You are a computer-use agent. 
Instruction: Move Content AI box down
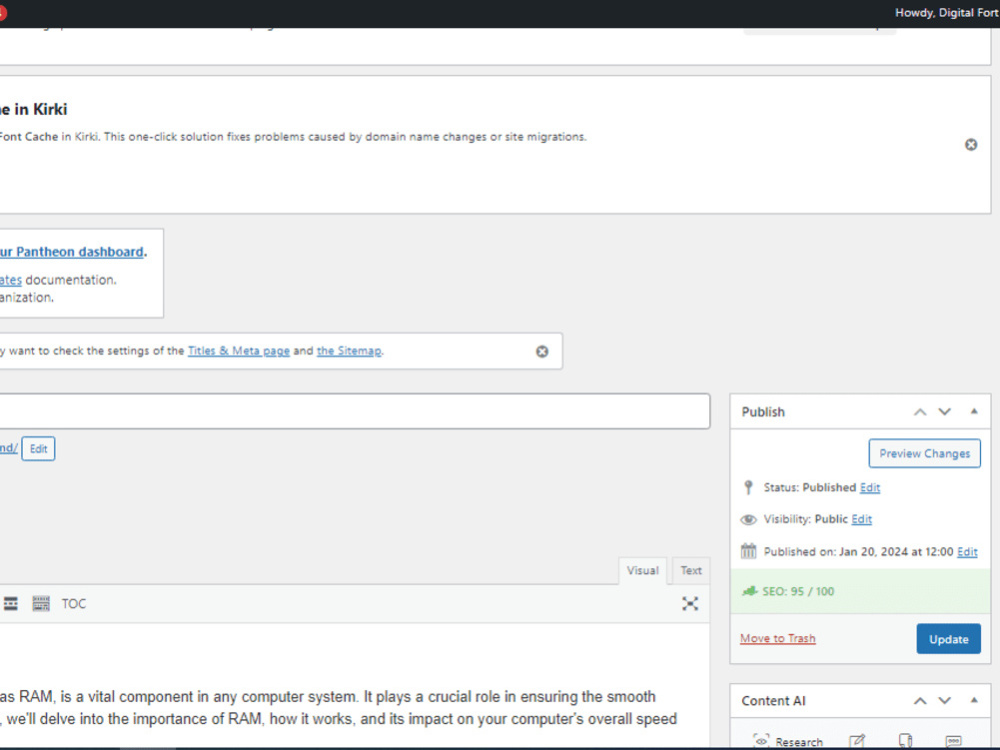945,700
